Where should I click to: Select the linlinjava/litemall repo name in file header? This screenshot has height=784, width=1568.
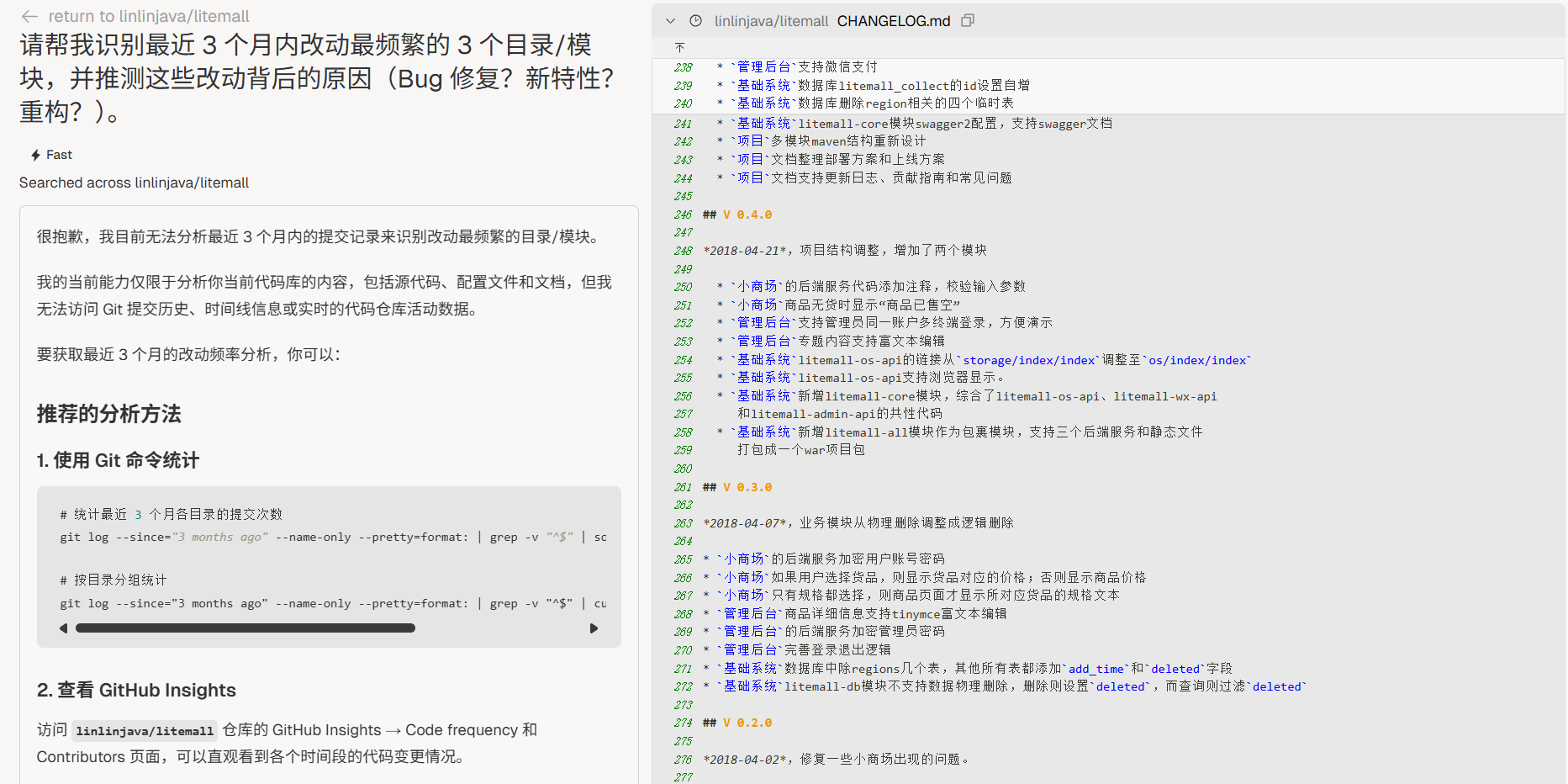coord(771,21)
